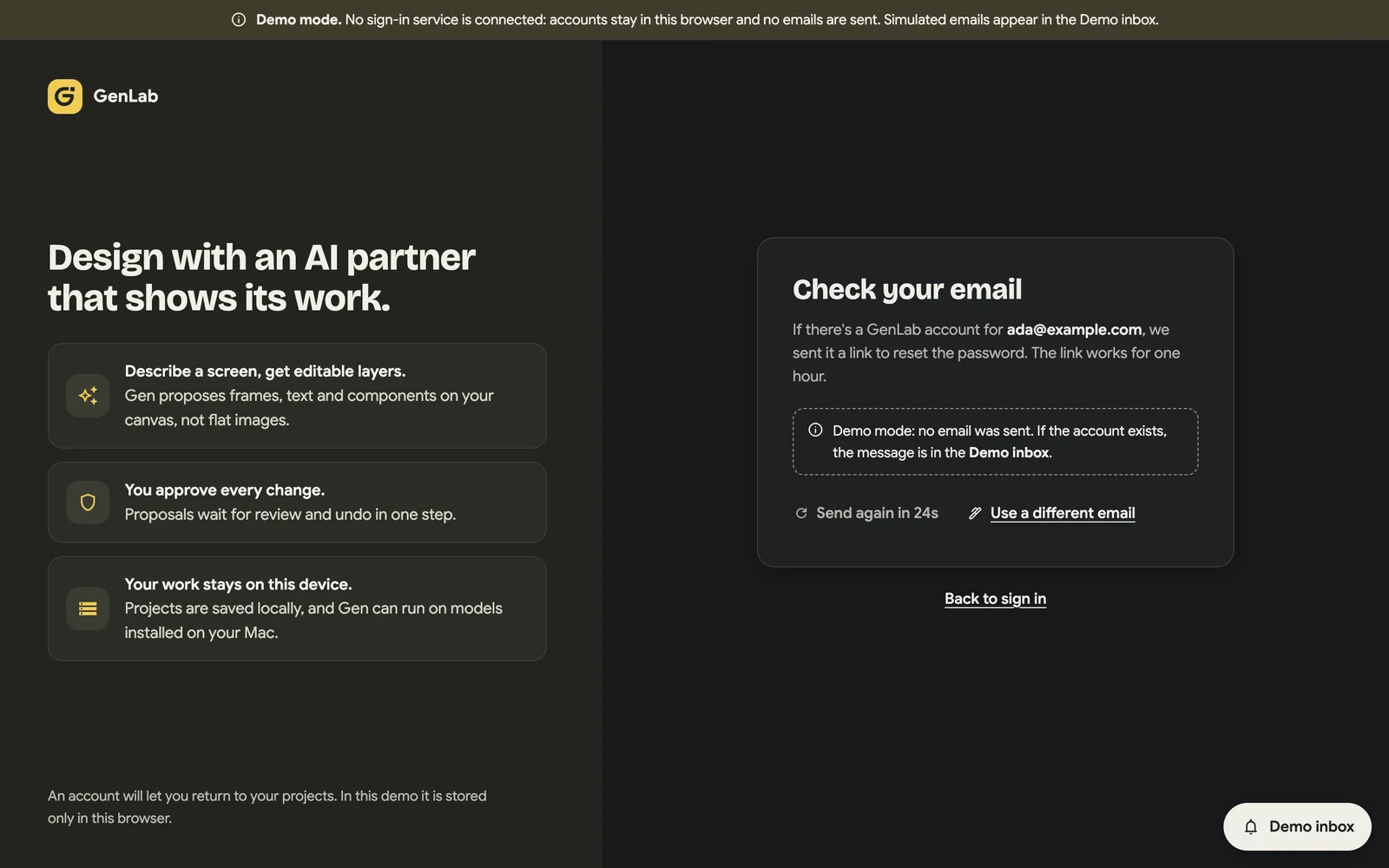Open the Demo inbox
1389x868 pixels.
click(x=1297, y=826)
